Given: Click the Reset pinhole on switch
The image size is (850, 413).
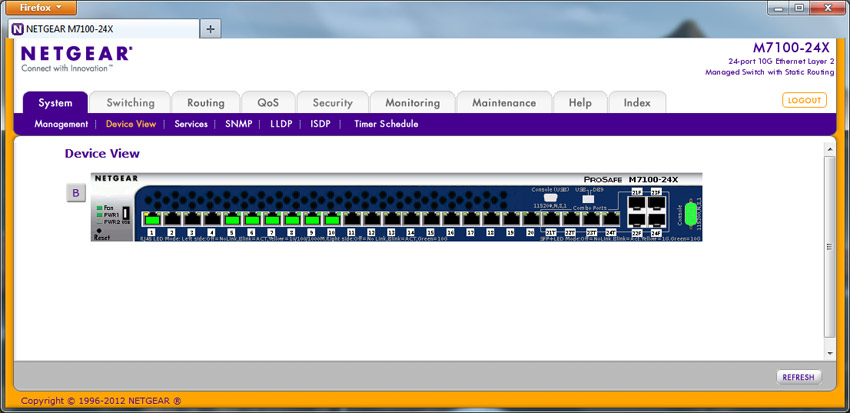Looking at the screenshot, I should (99, 231).
